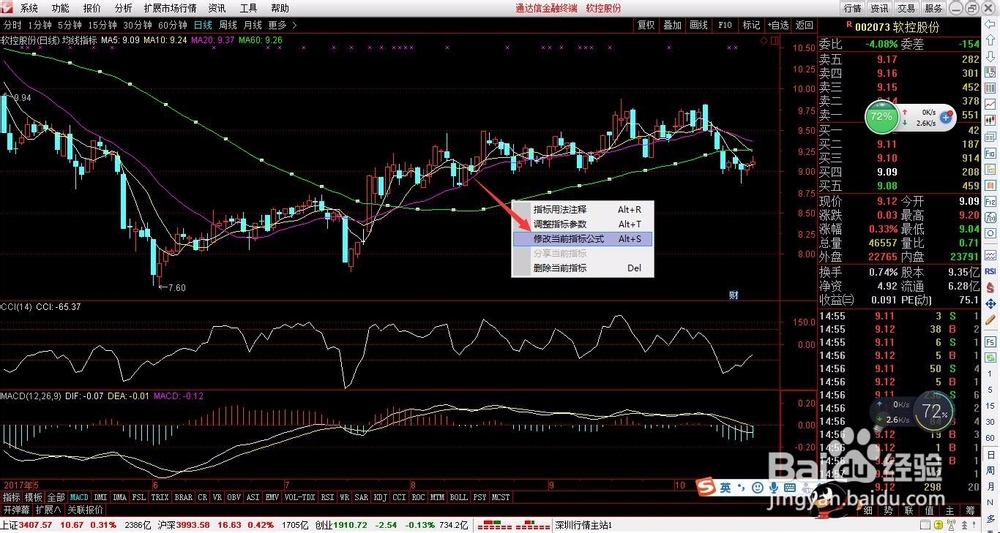Screen dimensions: 1000x533
Task: Switch to 分时 chart period
Action: [13, 26]
